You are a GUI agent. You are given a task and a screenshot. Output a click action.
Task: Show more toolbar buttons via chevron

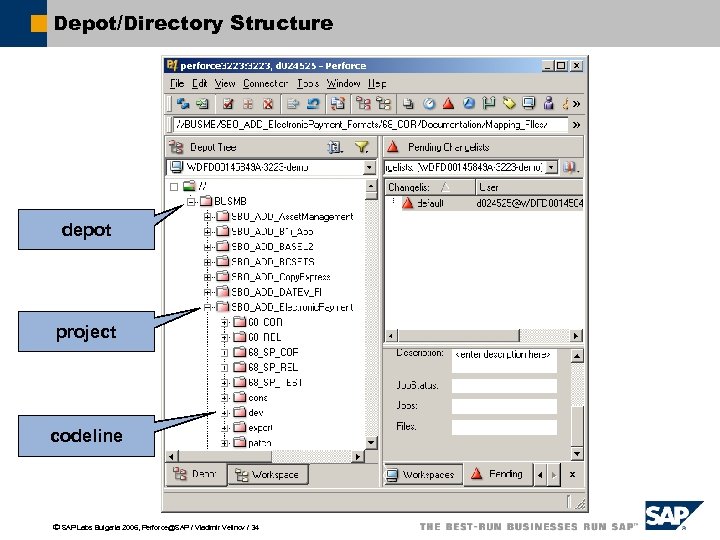(577, 104)
